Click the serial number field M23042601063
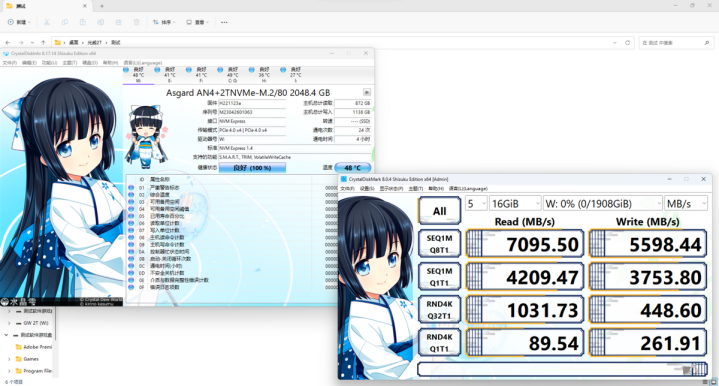719x386 pixels. point(252,112)
